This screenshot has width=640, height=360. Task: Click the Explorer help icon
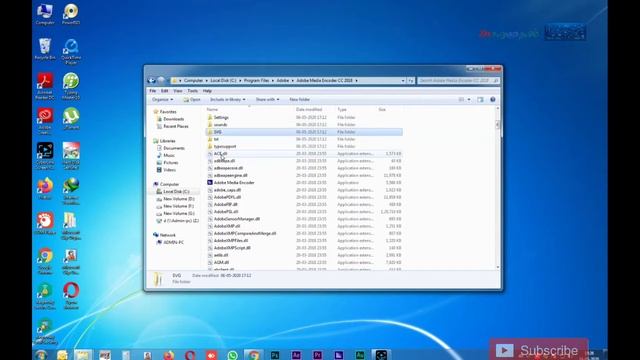pyautogui.click(x=493, y=100)
